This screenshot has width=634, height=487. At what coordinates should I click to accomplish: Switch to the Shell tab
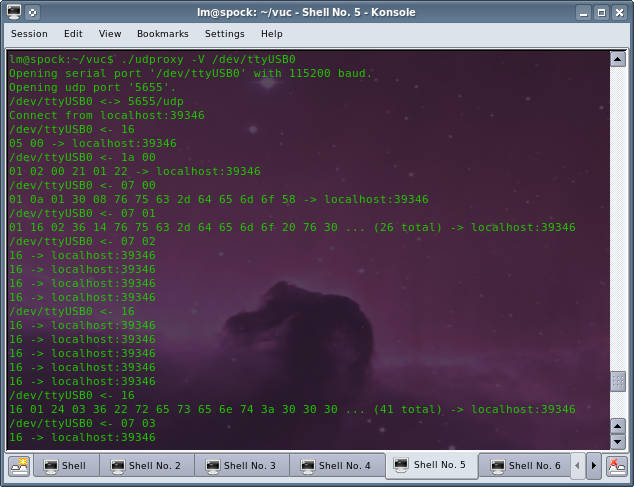[66, 466]
